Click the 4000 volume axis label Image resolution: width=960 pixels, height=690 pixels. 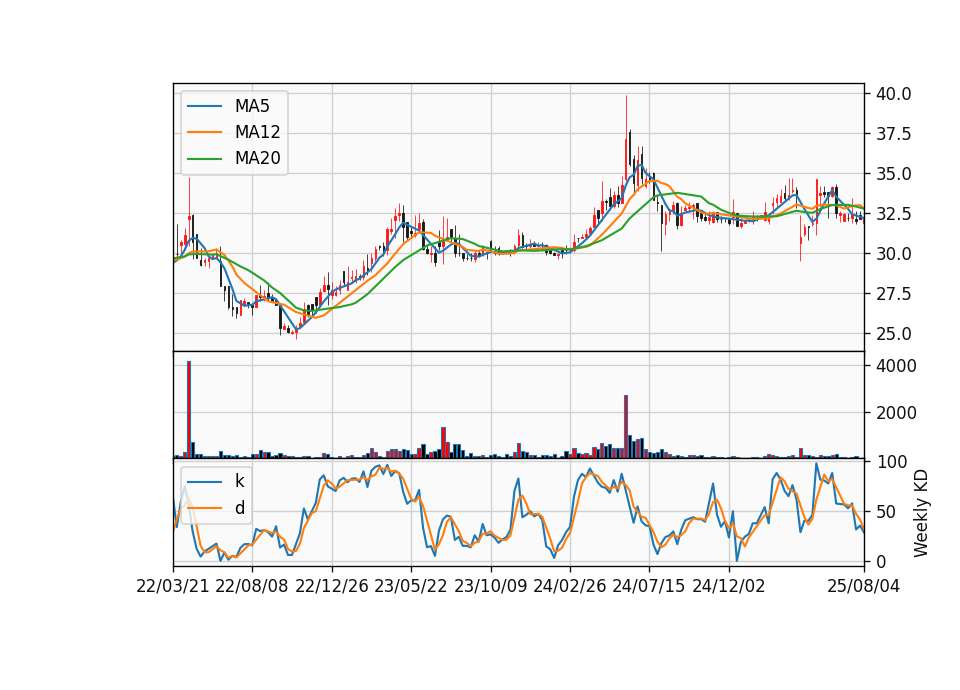(x=896, y=366)
